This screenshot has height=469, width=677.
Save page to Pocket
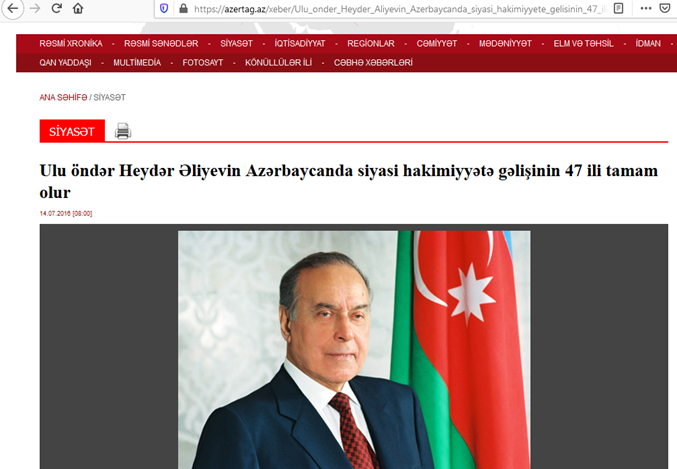point(665,8)
